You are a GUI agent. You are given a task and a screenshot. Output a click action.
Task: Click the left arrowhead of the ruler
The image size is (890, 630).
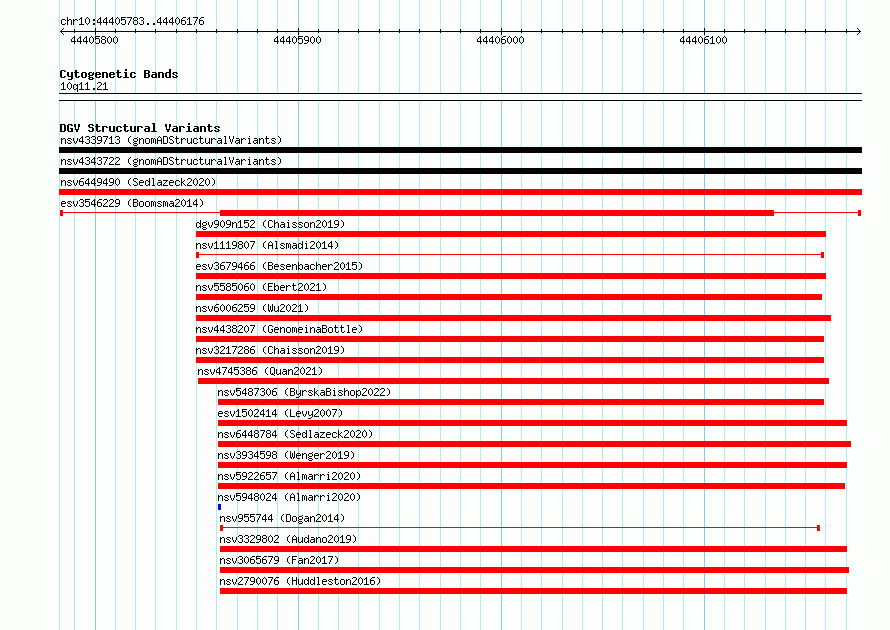tap(62, 32)
